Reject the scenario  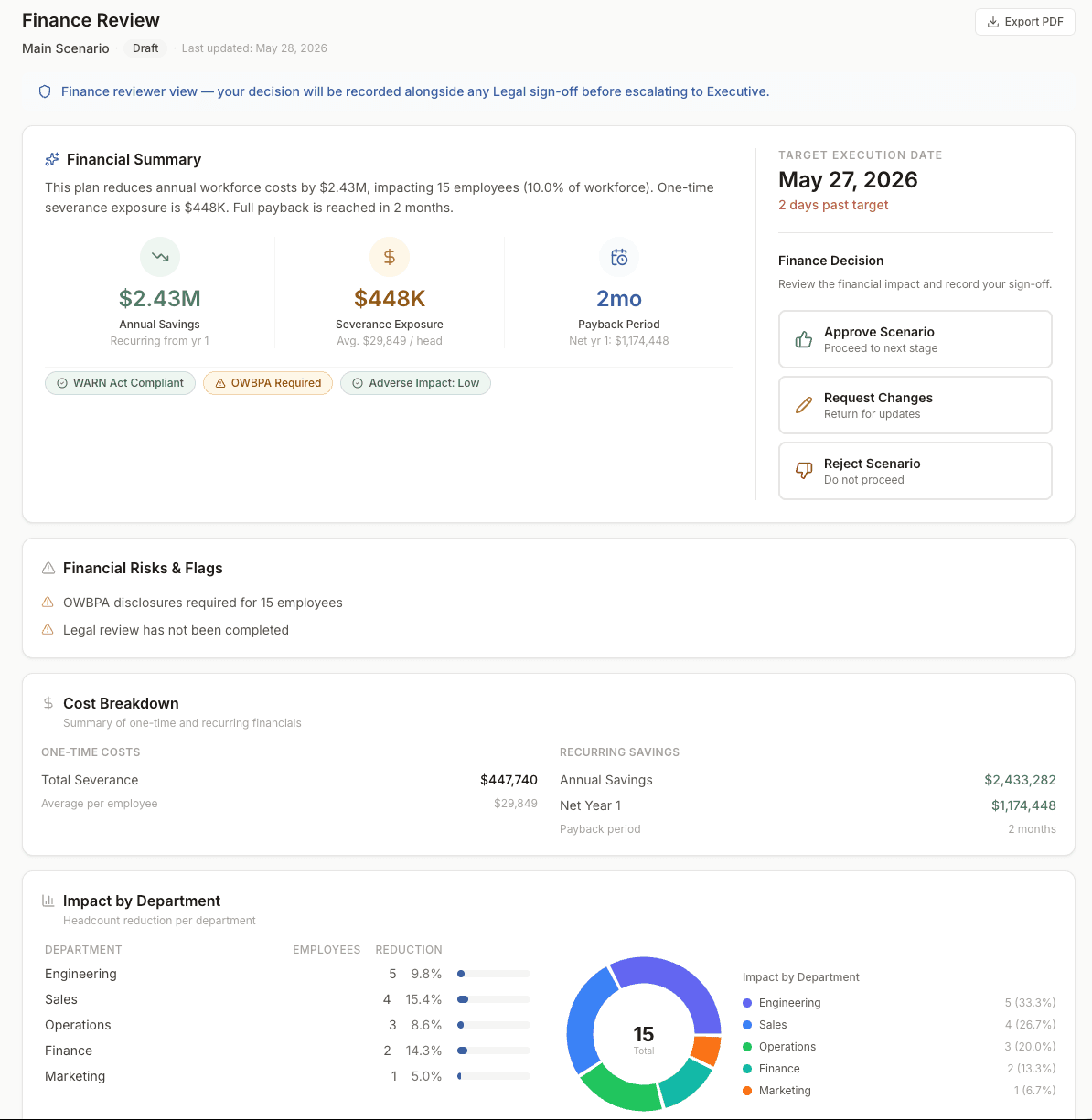[x=915, y=471]
